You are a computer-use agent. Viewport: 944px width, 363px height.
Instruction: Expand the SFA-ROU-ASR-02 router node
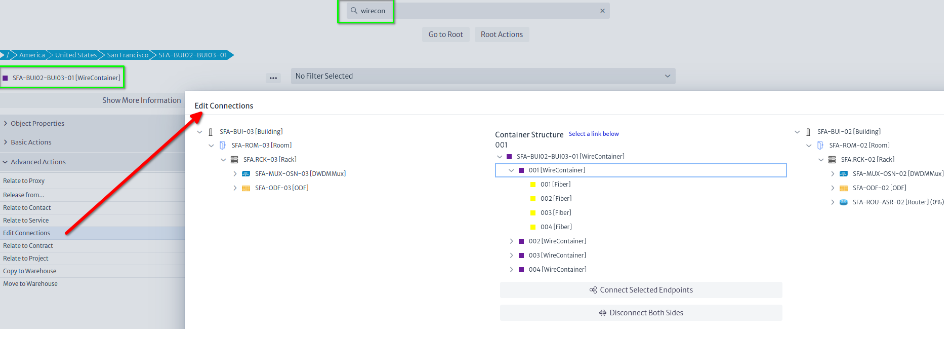(833, 202)
